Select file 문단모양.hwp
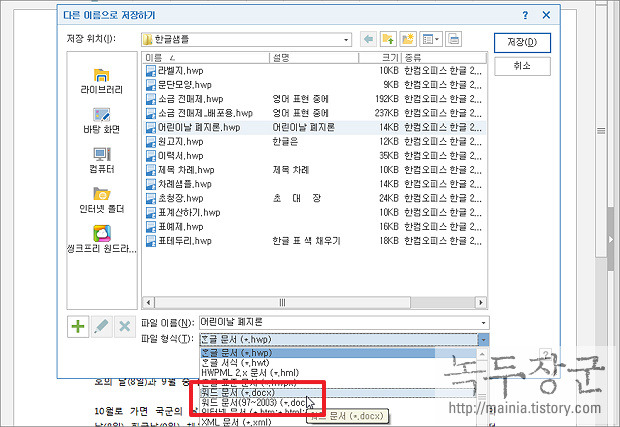 [x=184, y=85]
